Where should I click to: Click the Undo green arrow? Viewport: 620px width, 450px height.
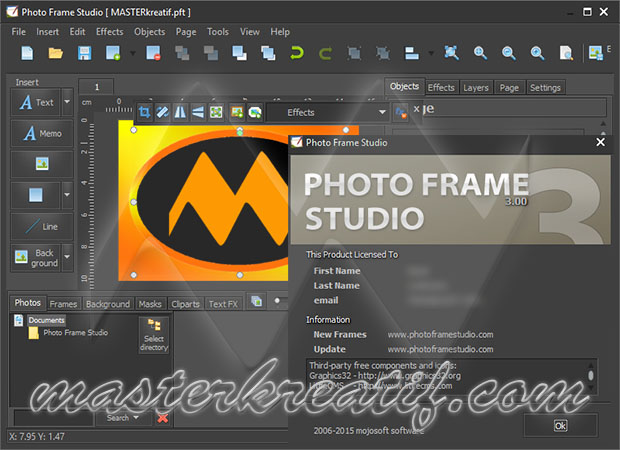pos(297,53)
